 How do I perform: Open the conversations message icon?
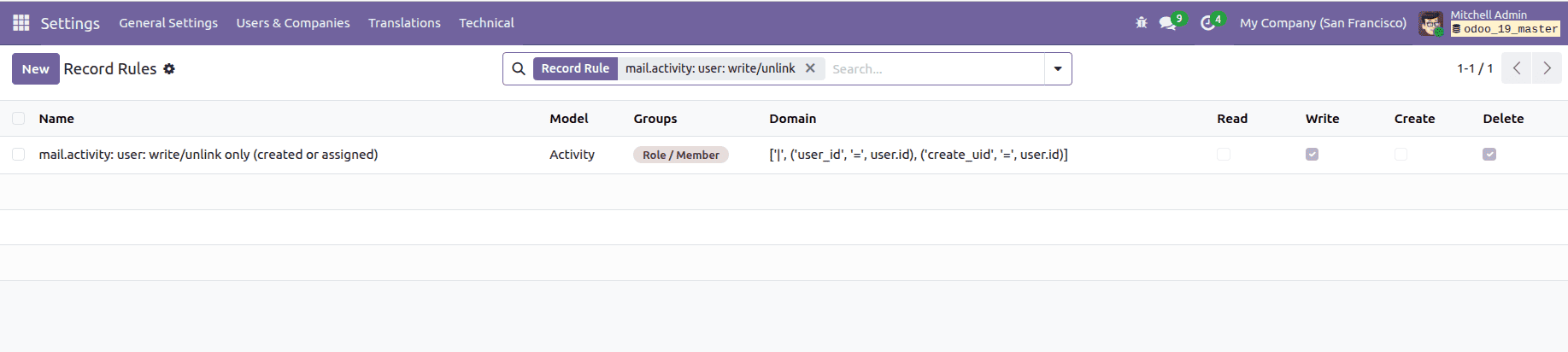1167,23
